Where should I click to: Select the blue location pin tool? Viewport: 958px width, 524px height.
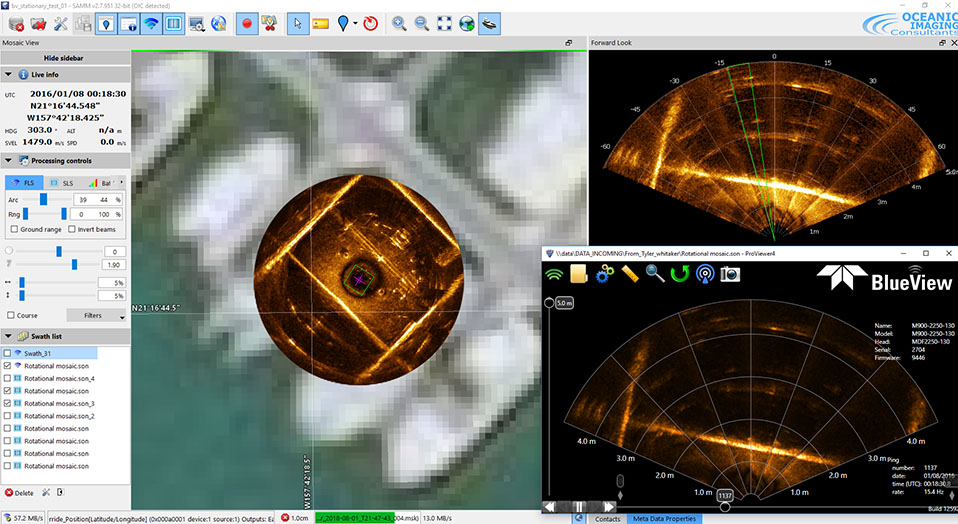343,24
